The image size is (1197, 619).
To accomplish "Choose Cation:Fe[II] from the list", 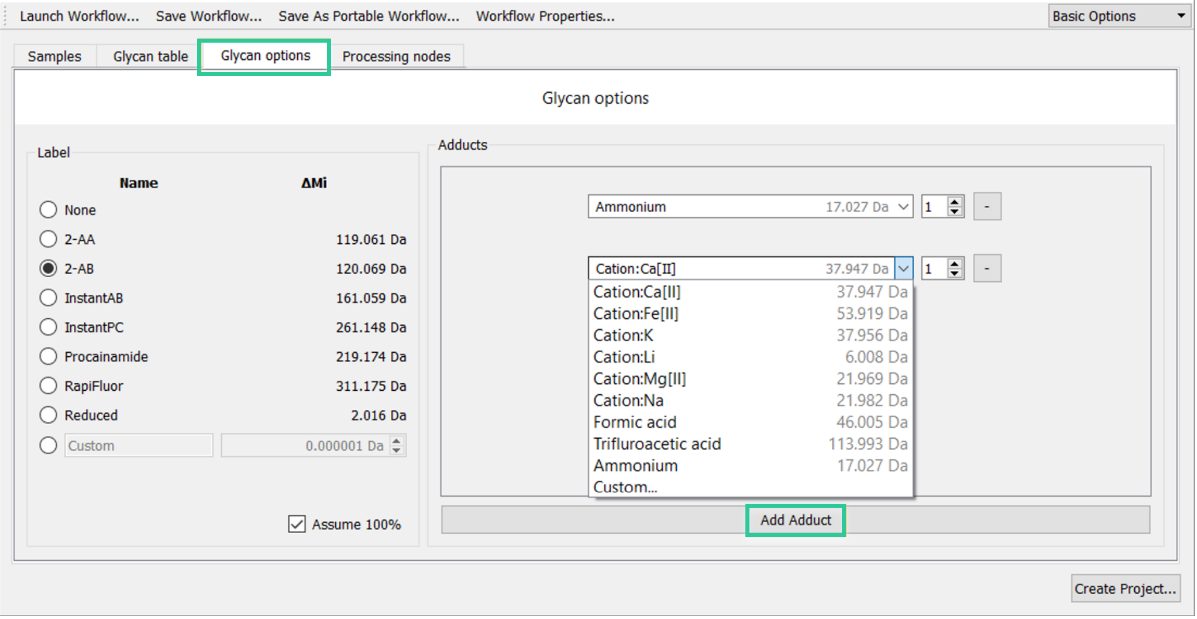I will [750, 314].
